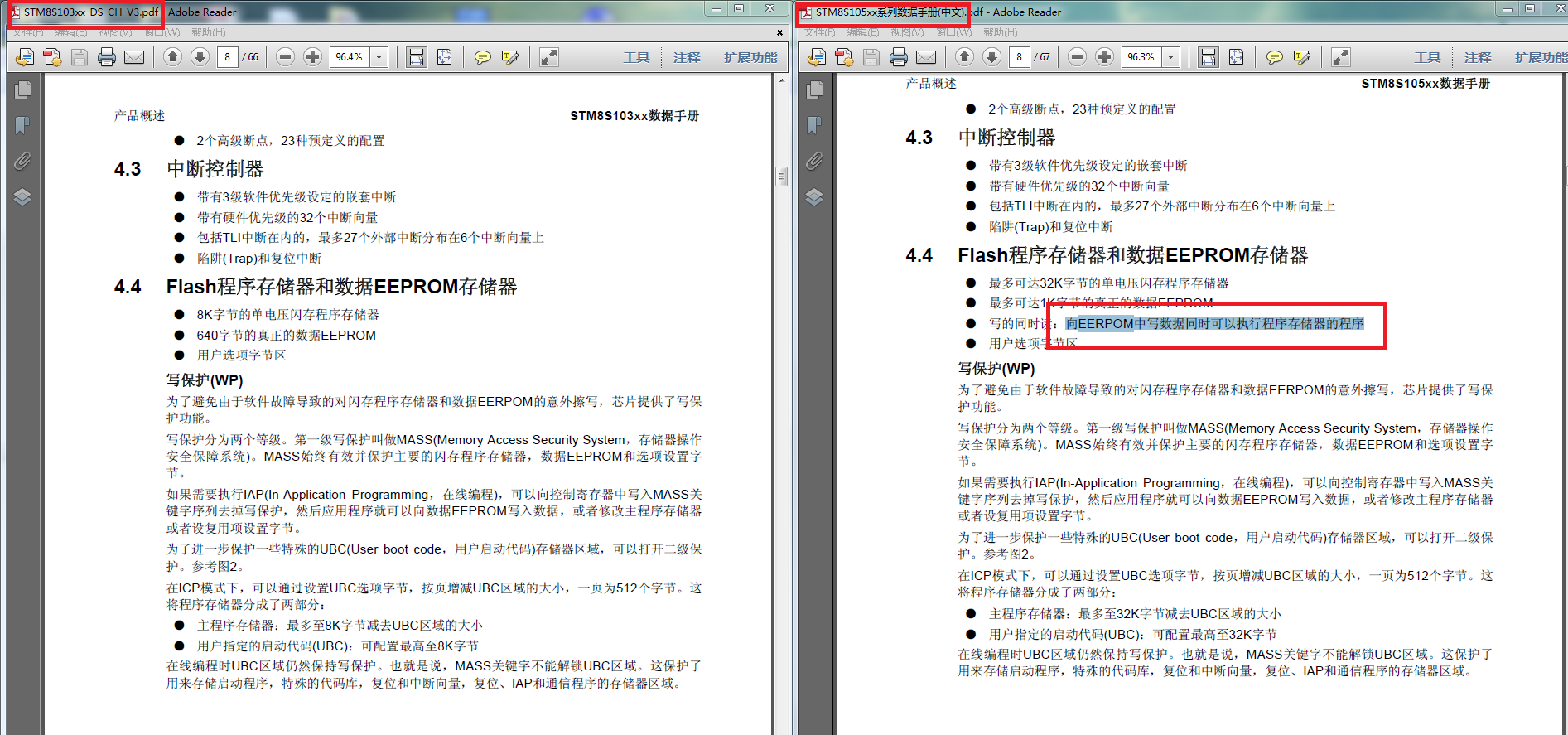The width and height of the screenshot is (1568, 735).
Task: Zoom out in the STM8S105 window
Action: (x=1077, y=56)
